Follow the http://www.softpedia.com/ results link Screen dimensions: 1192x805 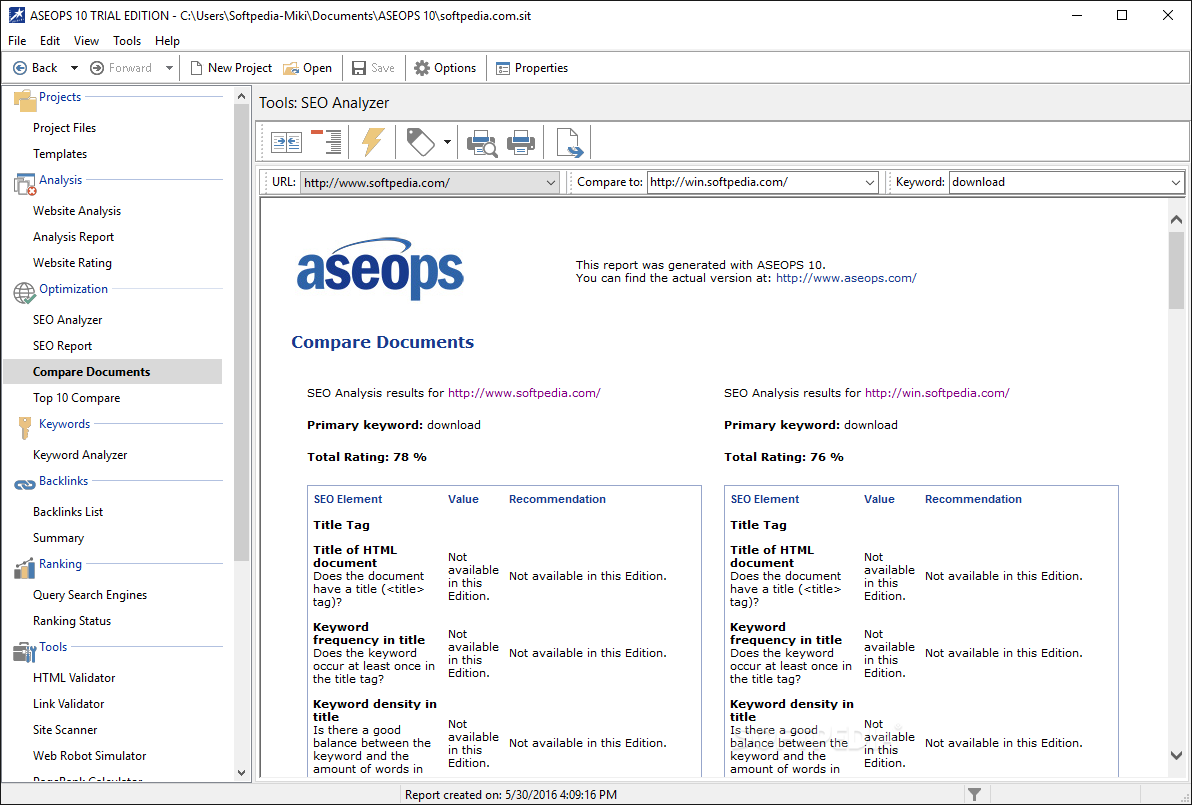coord(524,393)
